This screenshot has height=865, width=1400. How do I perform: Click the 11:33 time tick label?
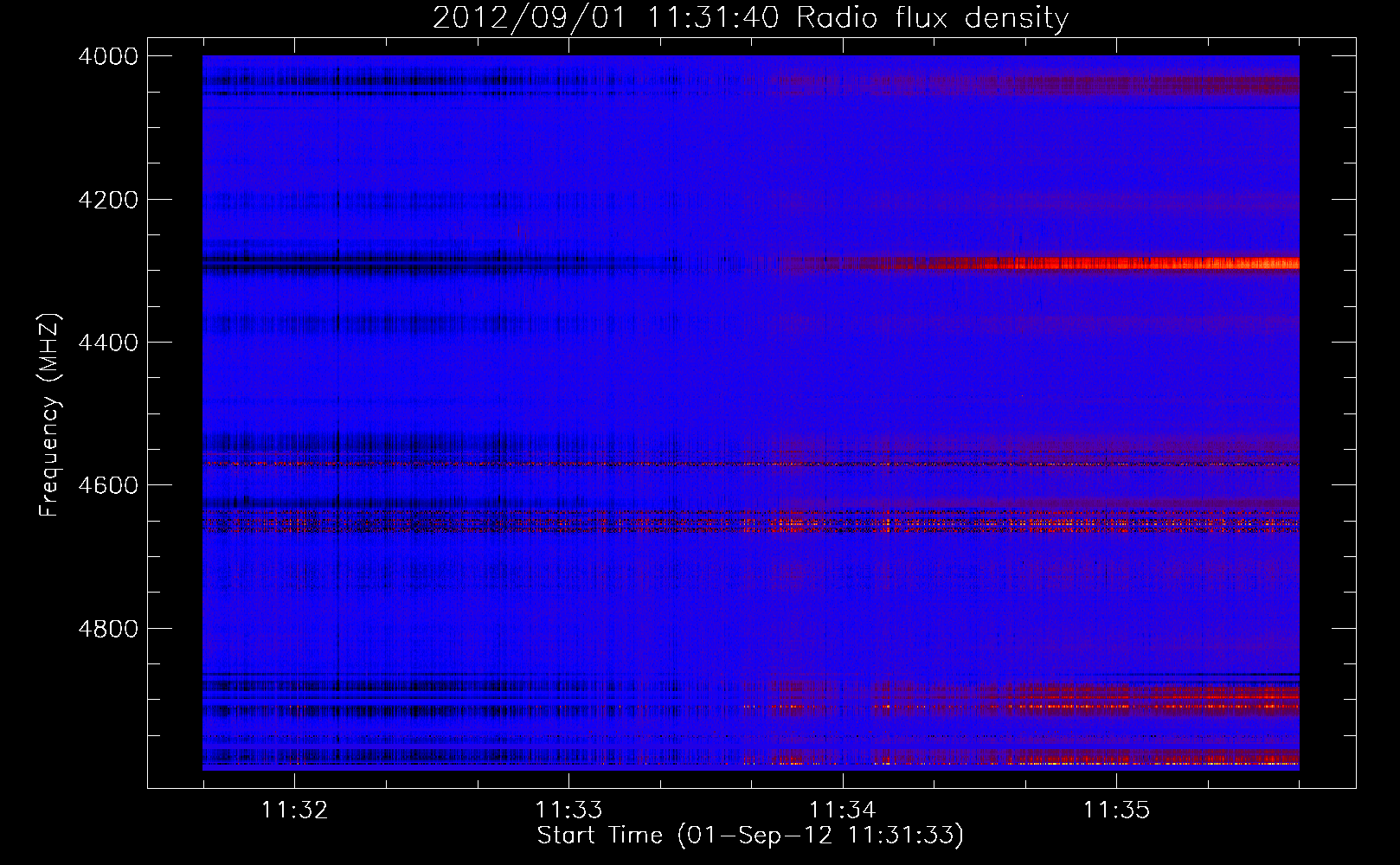click(568, 810)
